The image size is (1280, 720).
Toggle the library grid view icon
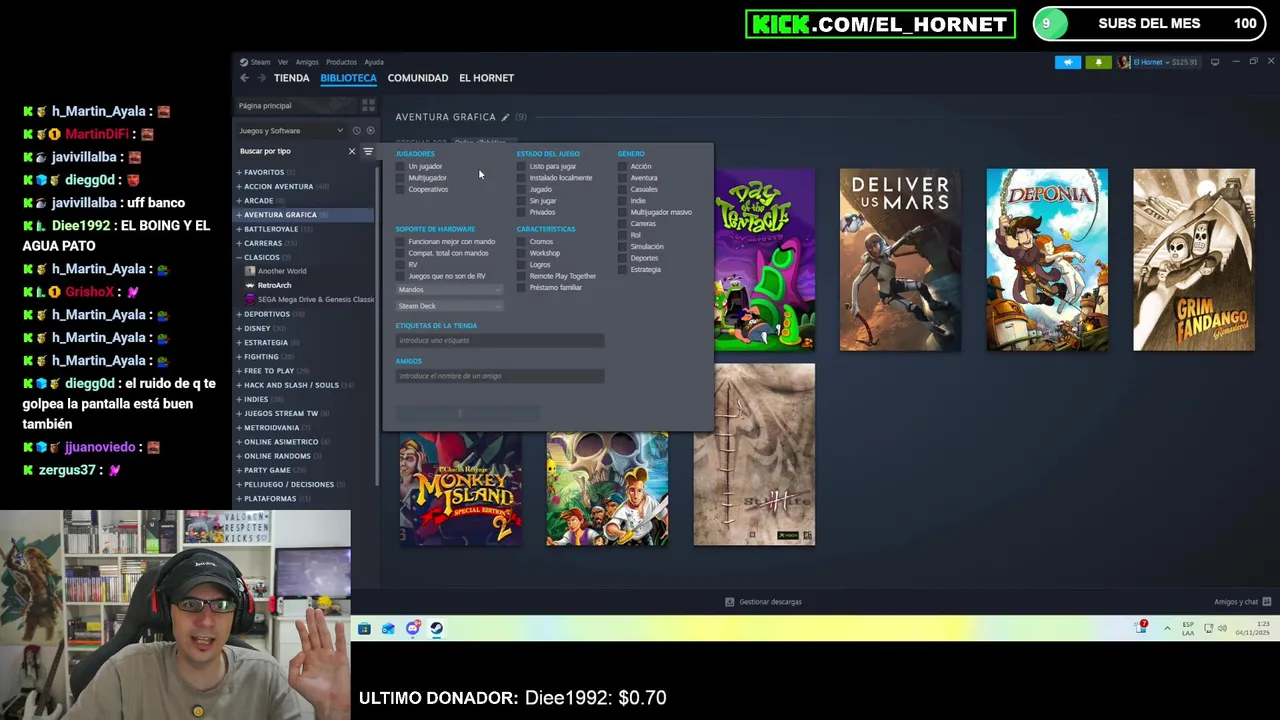pos(368,105)
